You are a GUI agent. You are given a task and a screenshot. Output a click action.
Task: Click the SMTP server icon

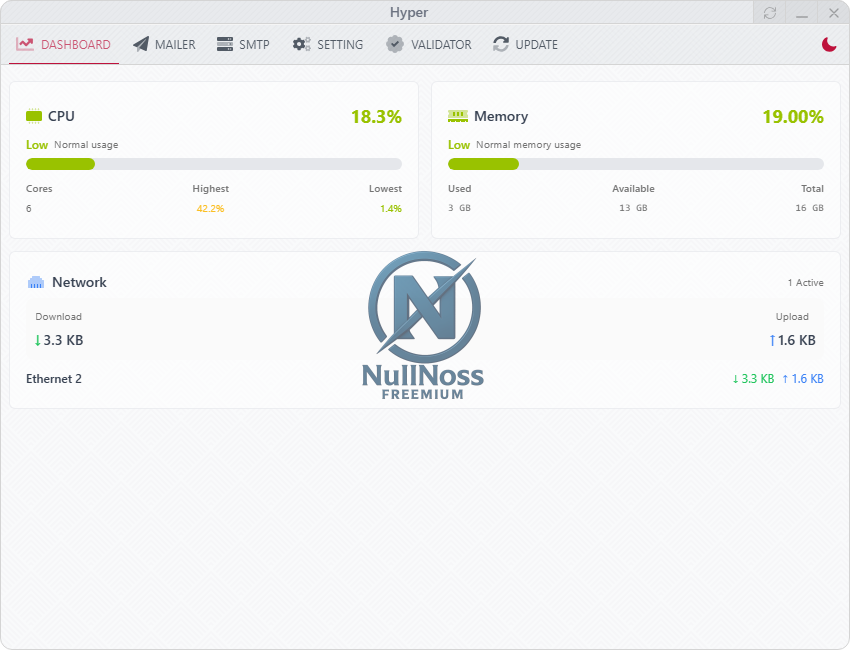tap(225, 44)
